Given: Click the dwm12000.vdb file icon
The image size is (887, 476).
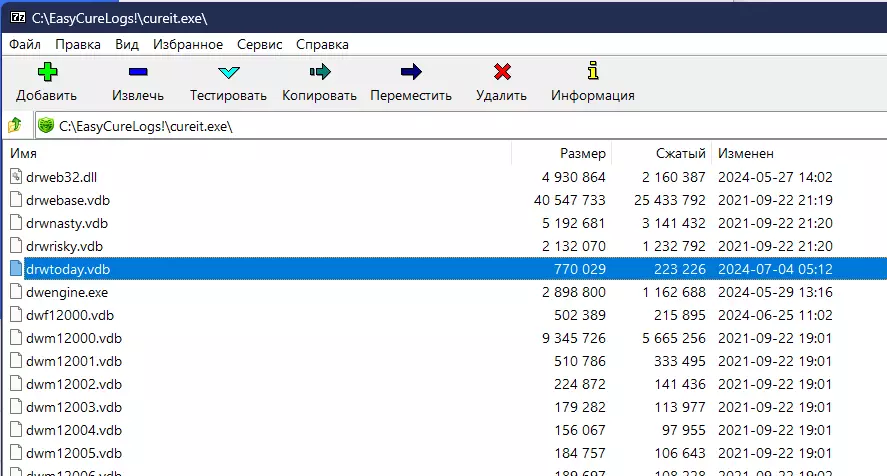Looking at the screenshot, I should click(x=16, y=338).
